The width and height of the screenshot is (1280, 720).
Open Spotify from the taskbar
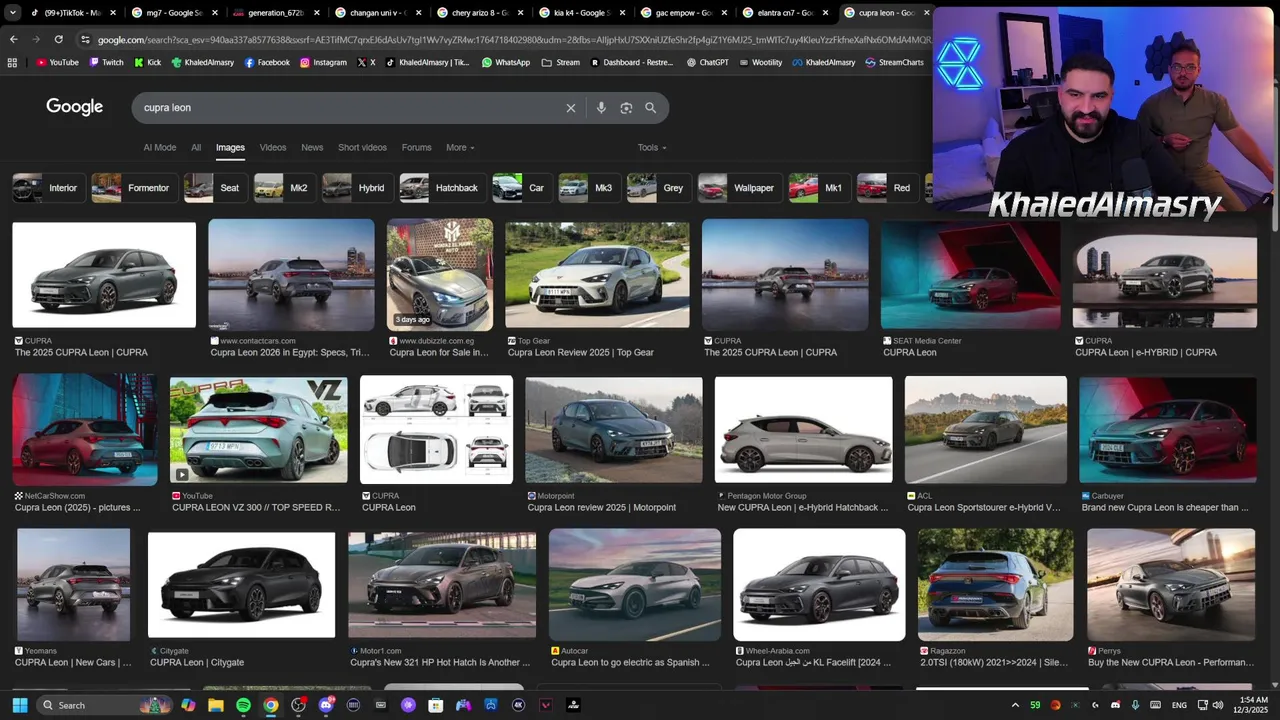tap(243, 705)
